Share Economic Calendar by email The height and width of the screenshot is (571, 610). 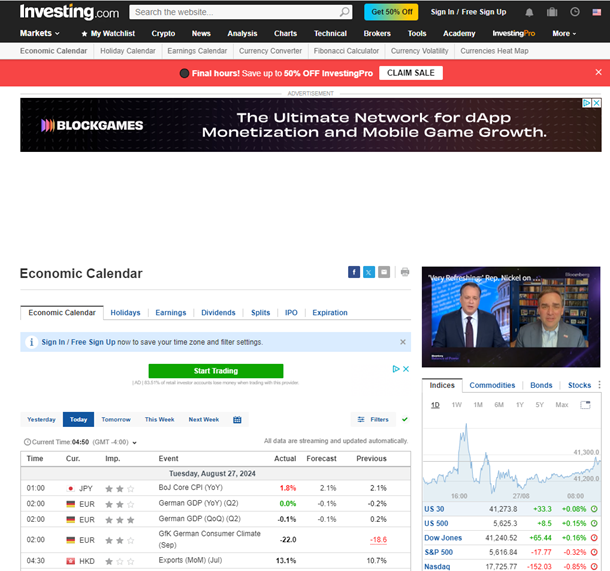(x=384, y=272)
